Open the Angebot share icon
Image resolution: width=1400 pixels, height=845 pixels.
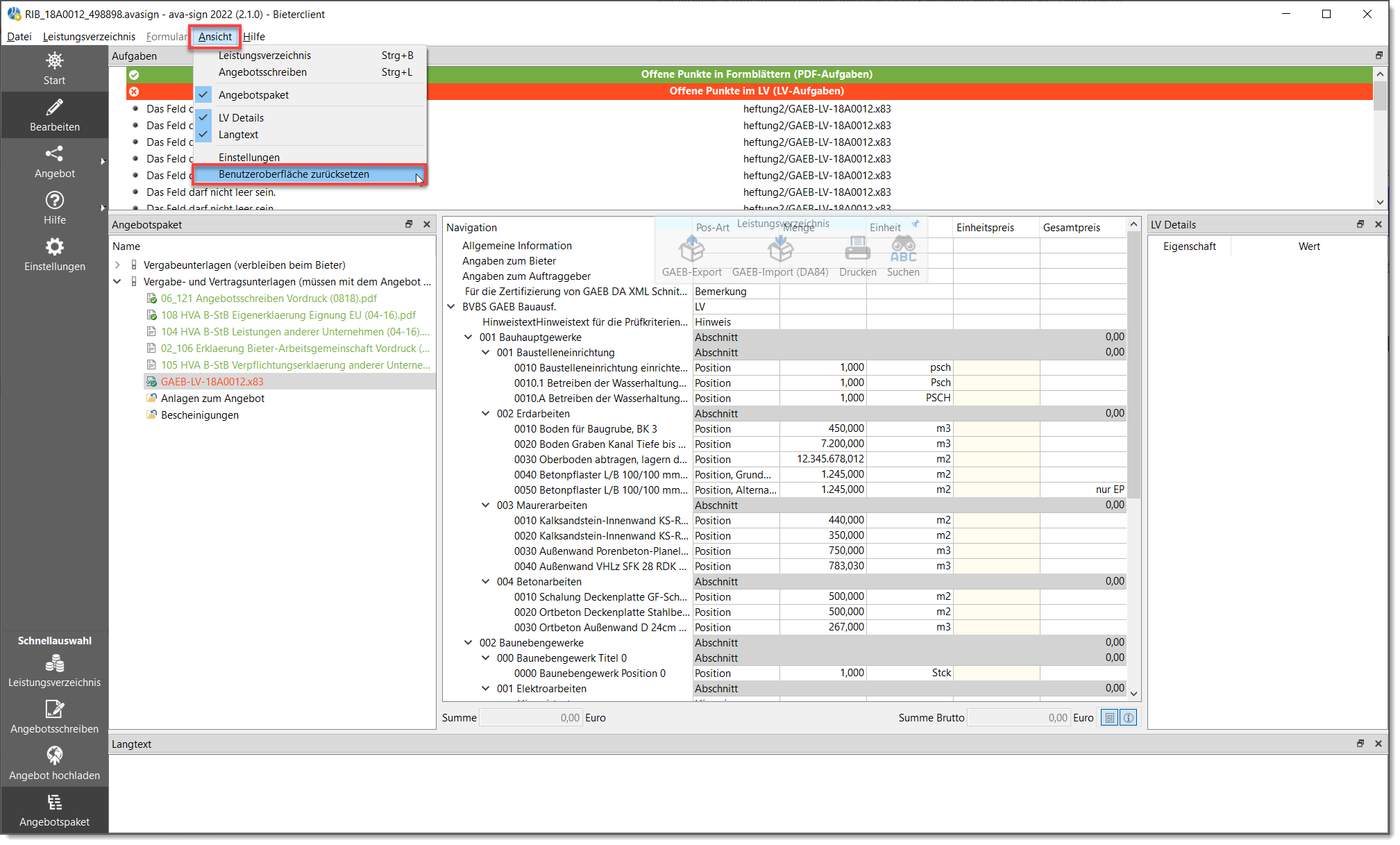[54, 153]
